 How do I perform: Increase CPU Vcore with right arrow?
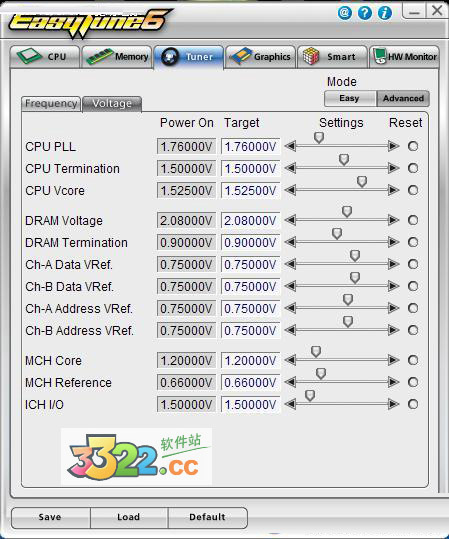pos(393,190)
